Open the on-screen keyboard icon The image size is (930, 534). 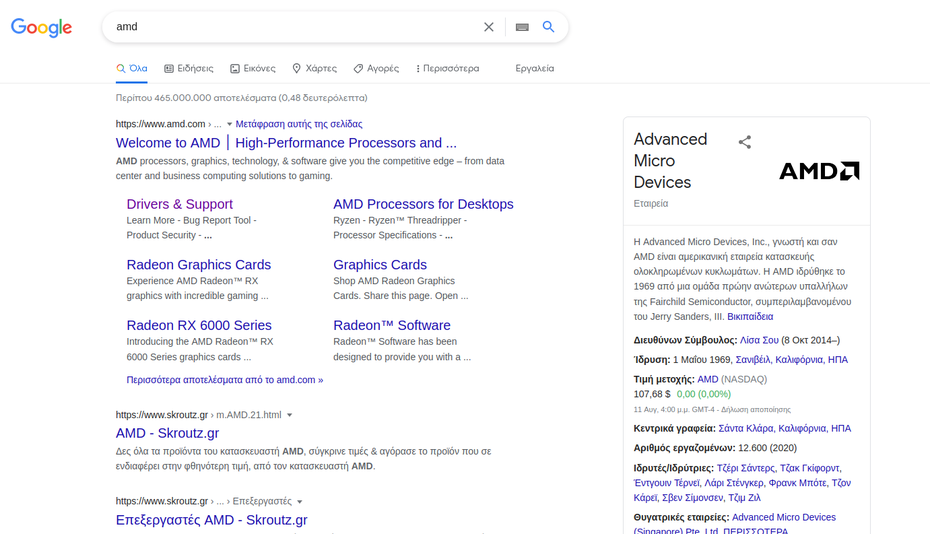522,27
